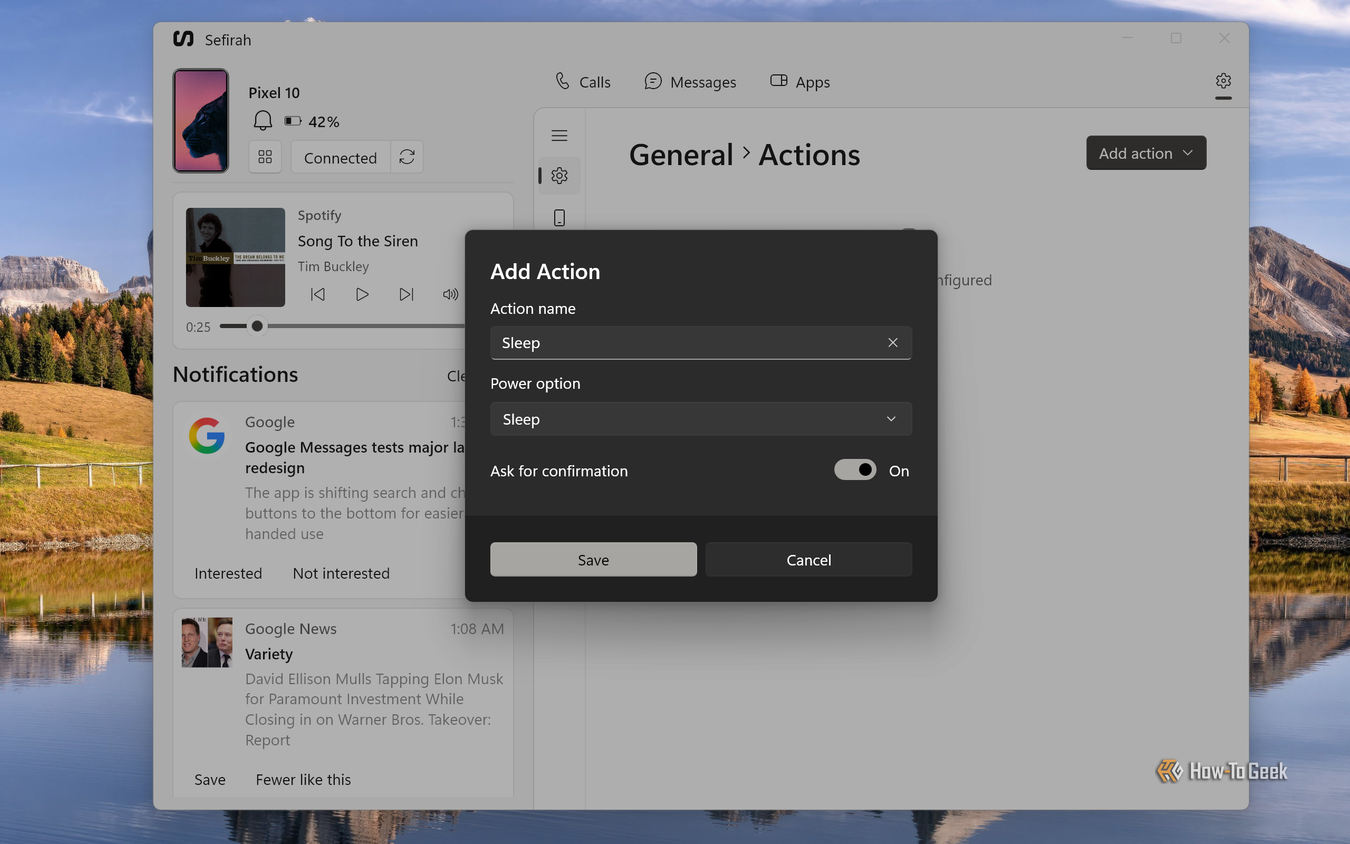Switch to the Messages tab
The height and width of the screenshot is (844, 1350).
tap(690, 82)
